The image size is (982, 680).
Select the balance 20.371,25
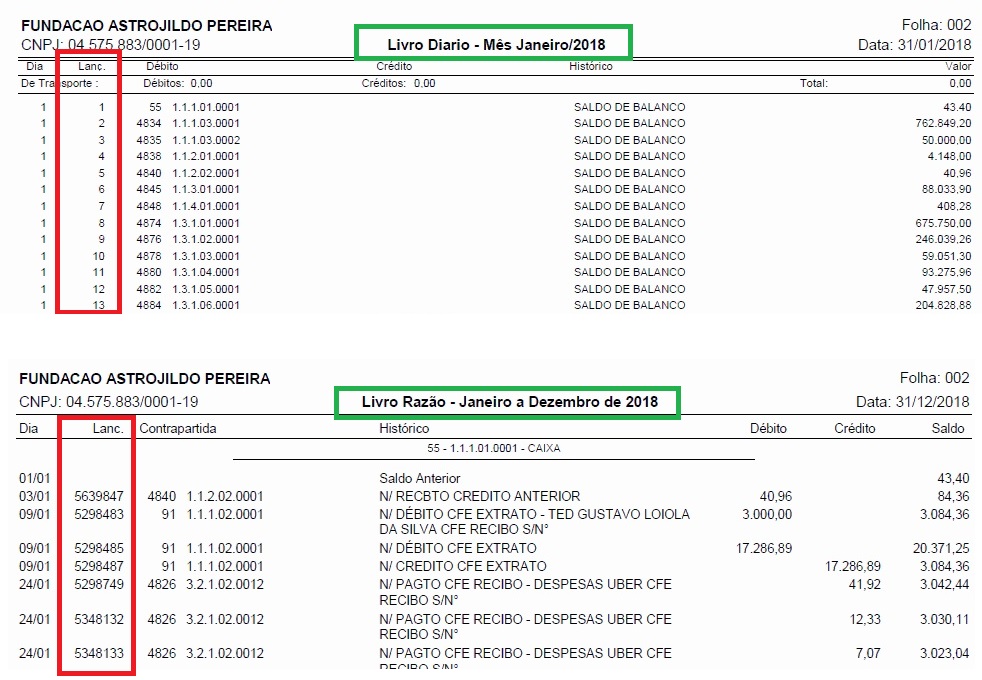(941, 549)
